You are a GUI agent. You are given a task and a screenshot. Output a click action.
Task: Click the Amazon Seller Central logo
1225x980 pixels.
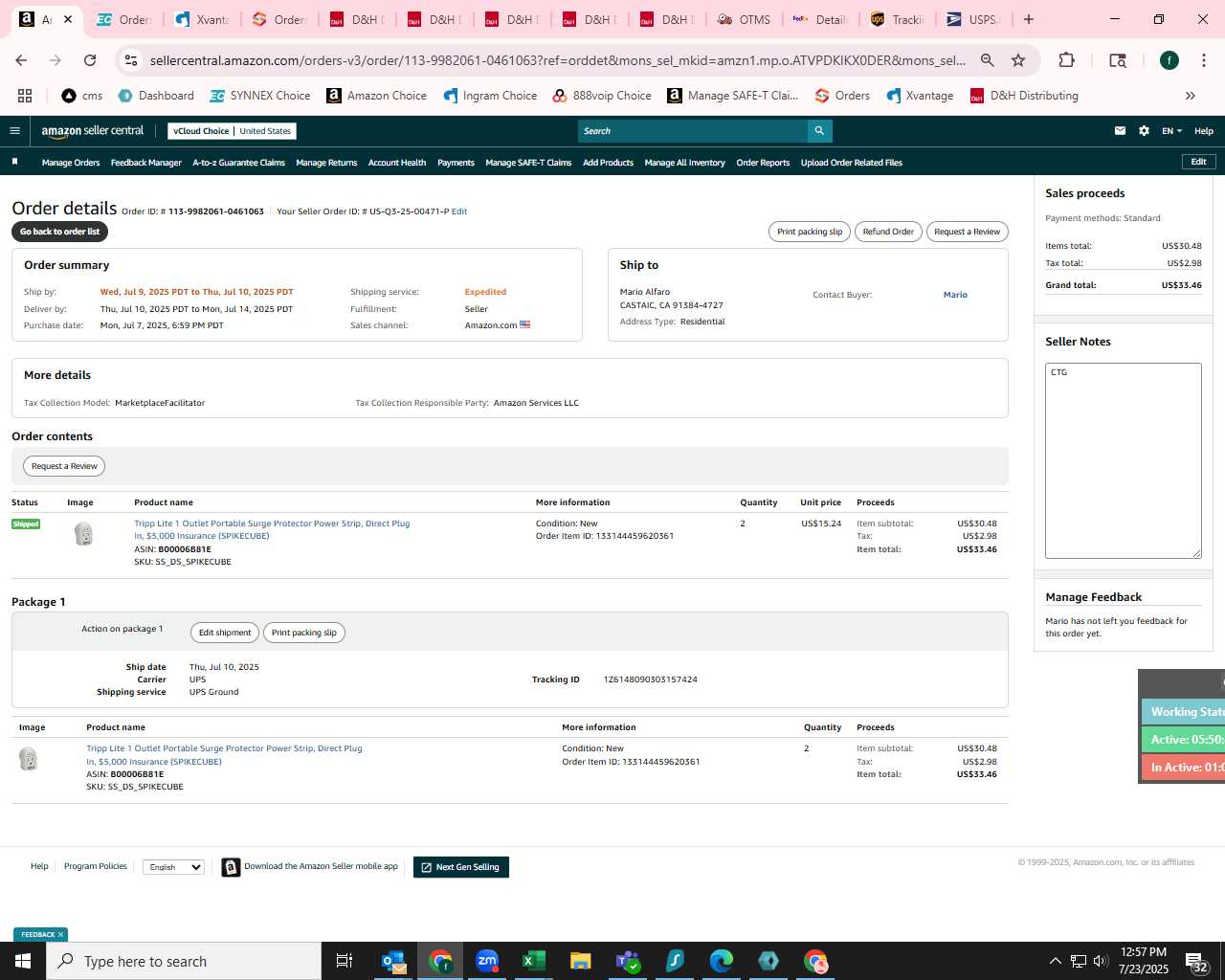pyautogui.click(x=92, y=131)
